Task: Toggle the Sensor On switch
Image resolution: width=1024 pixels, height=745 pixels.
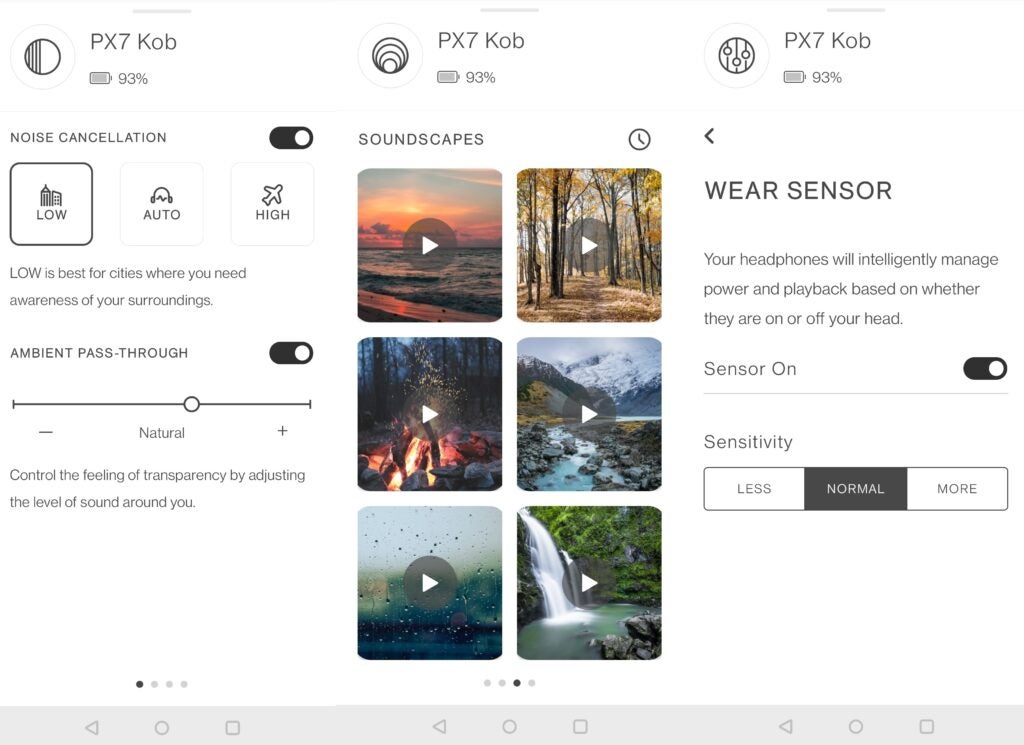Action: coord(985,368)
